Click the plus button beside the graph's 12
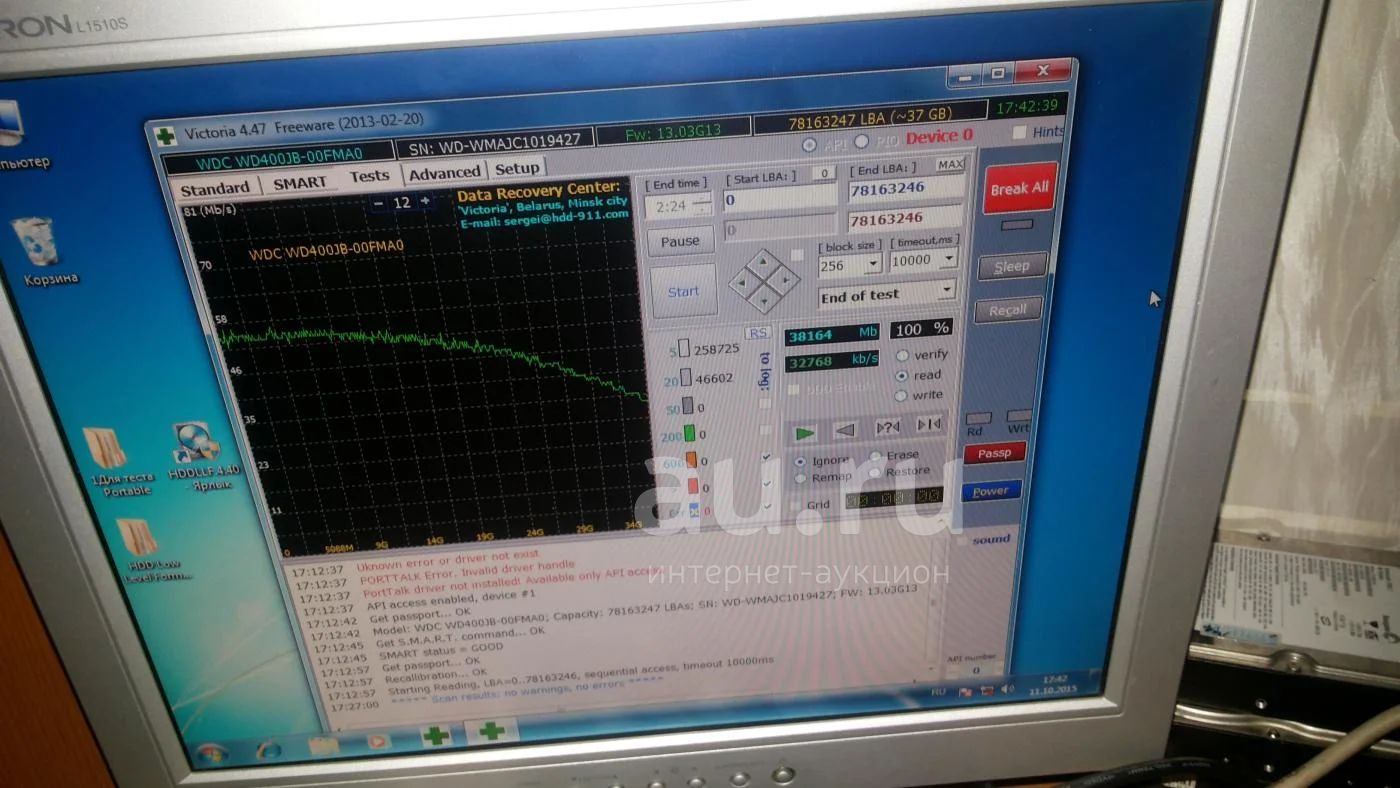1400x788 pixels. pos(425,201)
